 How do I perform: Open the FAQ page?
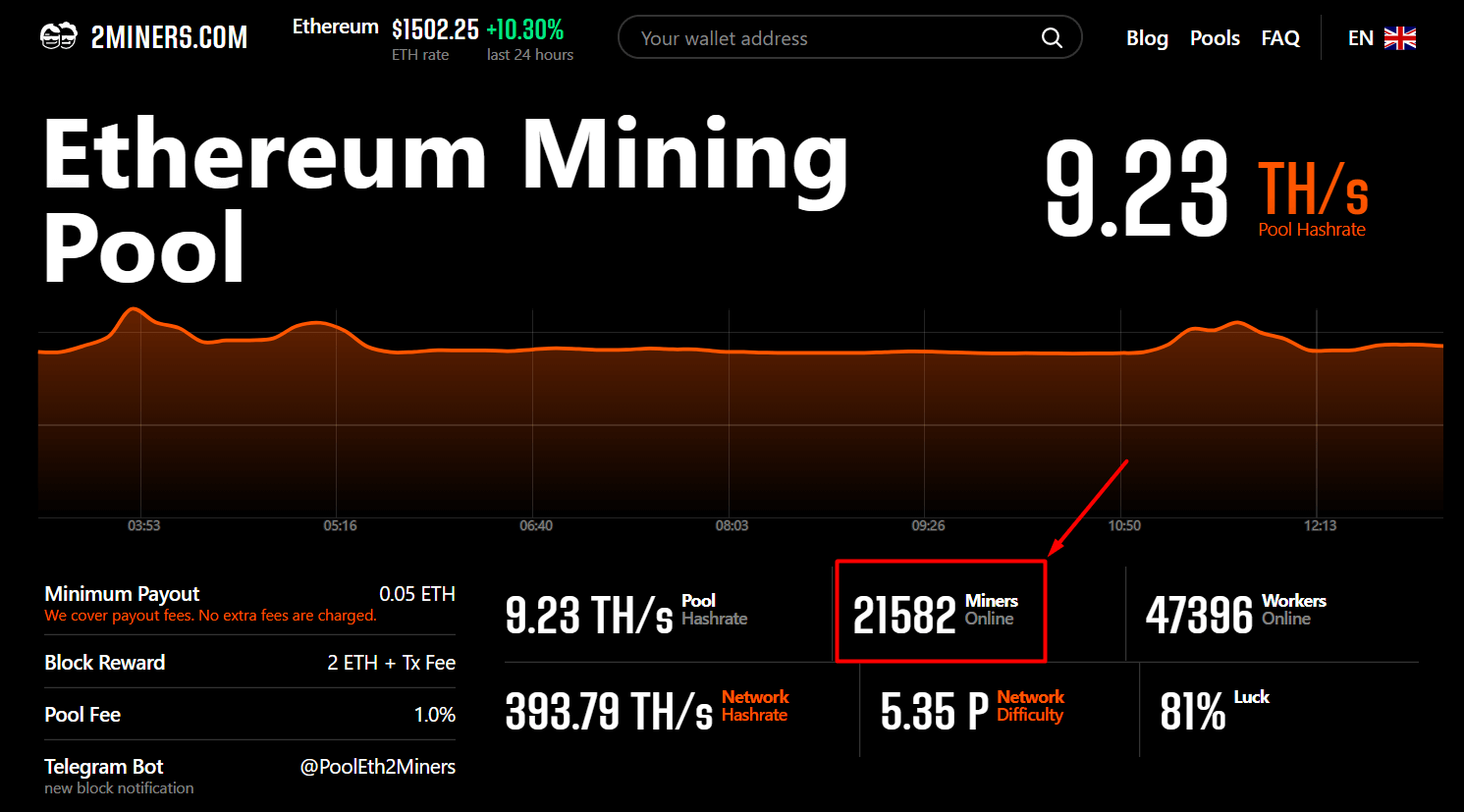tap(1280, 37)
